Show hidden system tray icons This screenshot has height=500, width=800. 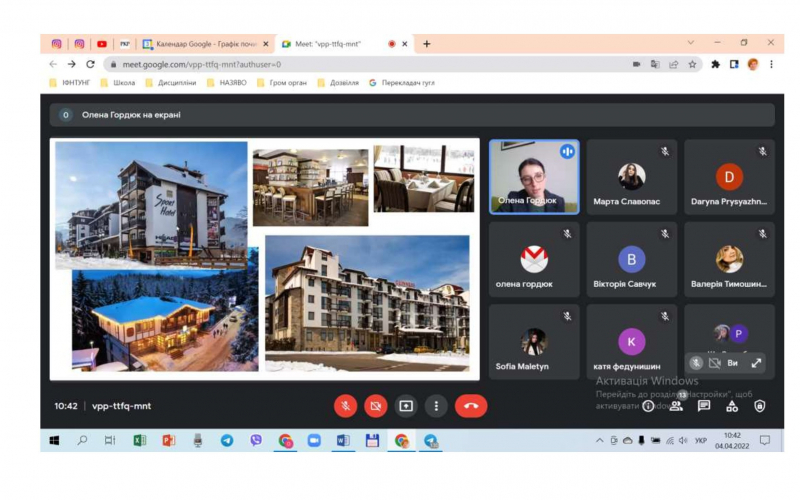[x=599, y=440]
